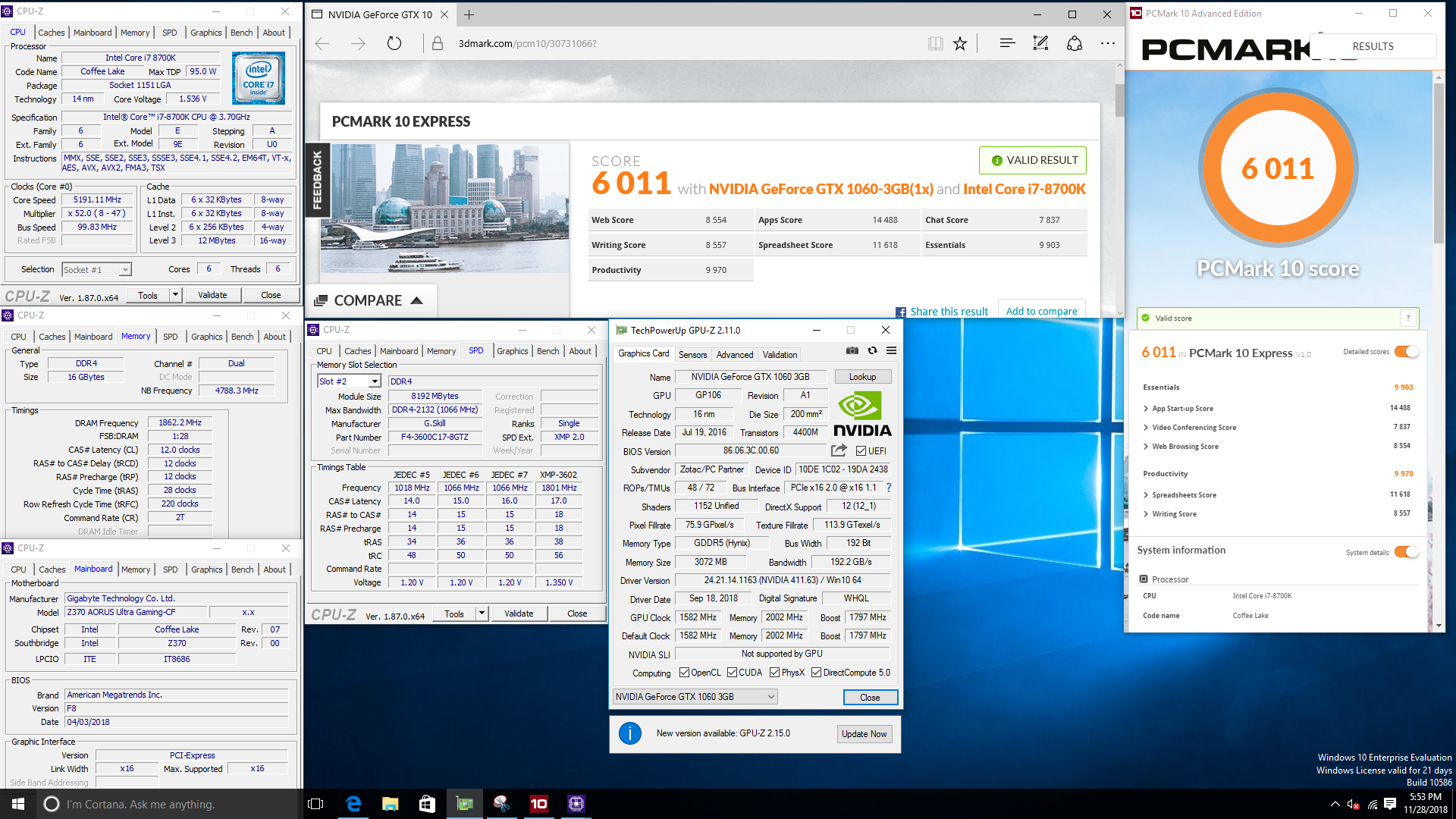Toggle the PhysX checkbox
The image size is (1456, 819).
774,673
